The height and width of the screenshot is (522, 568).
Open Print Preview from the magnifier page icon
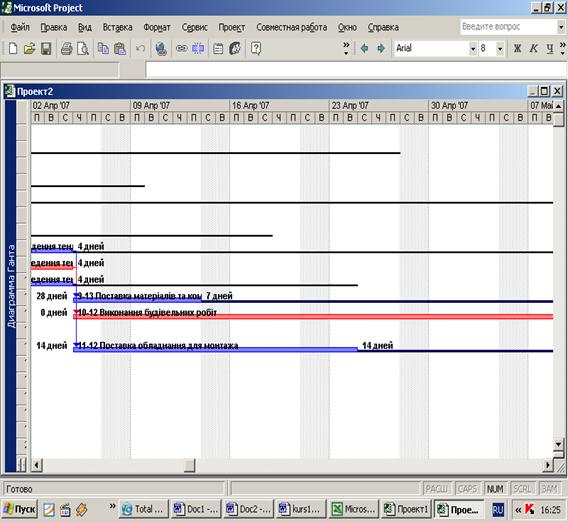pyautogui.click(x=83, y=48)
